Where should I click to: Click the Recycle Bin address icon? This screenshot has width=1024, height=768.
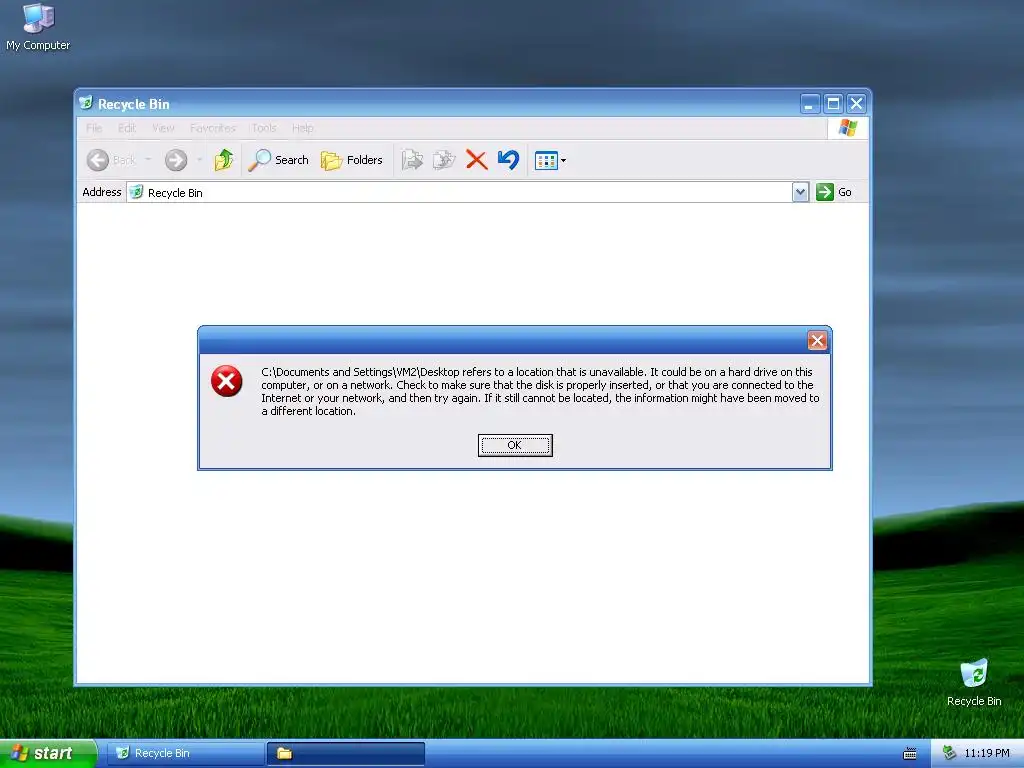click(x=136, y=192)
